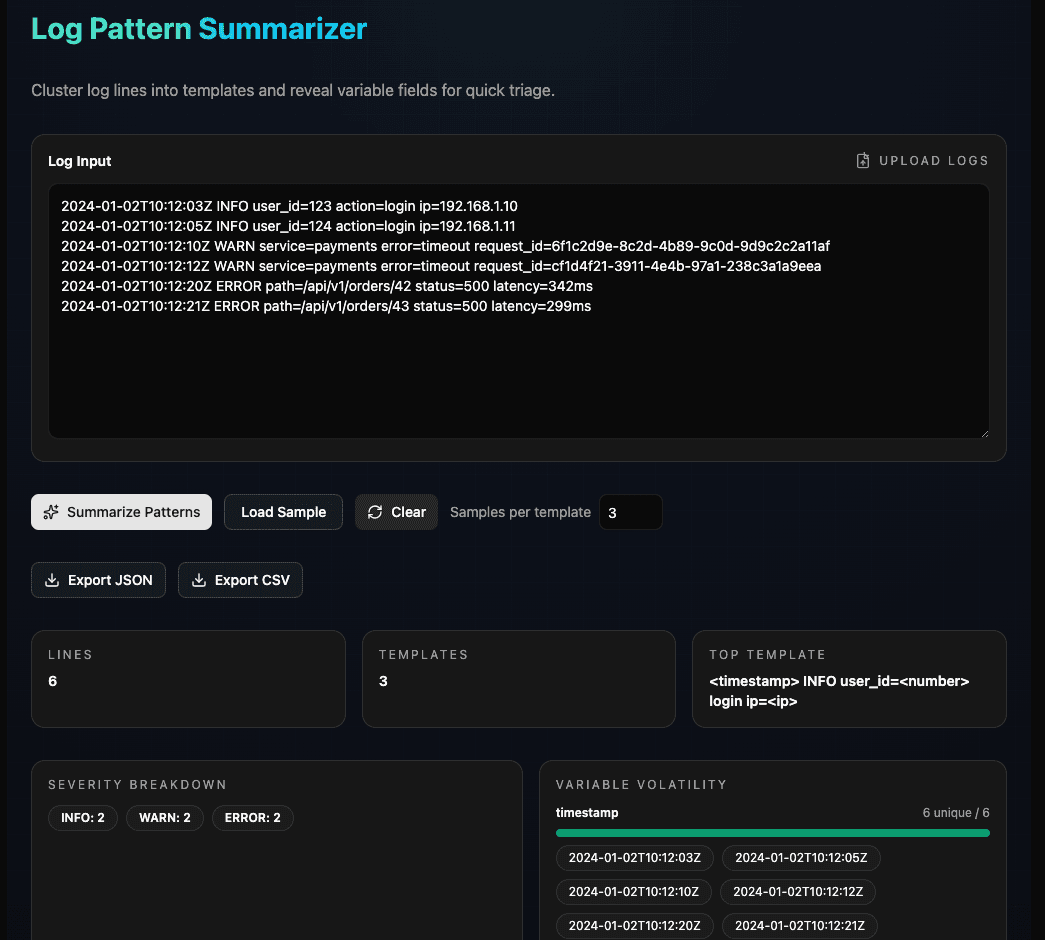Click the Samples per template input field
The width and height of the screenshot is (1045, 940).
coord(630,511)
